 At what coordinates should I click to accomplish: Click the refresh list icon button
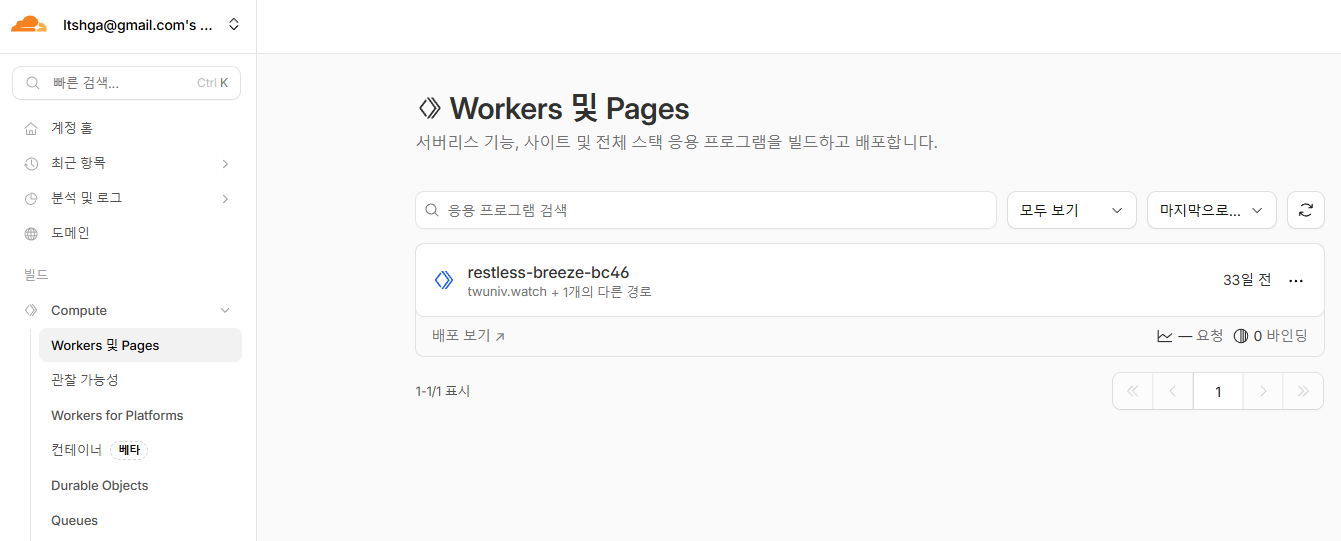click(1306, 210)
